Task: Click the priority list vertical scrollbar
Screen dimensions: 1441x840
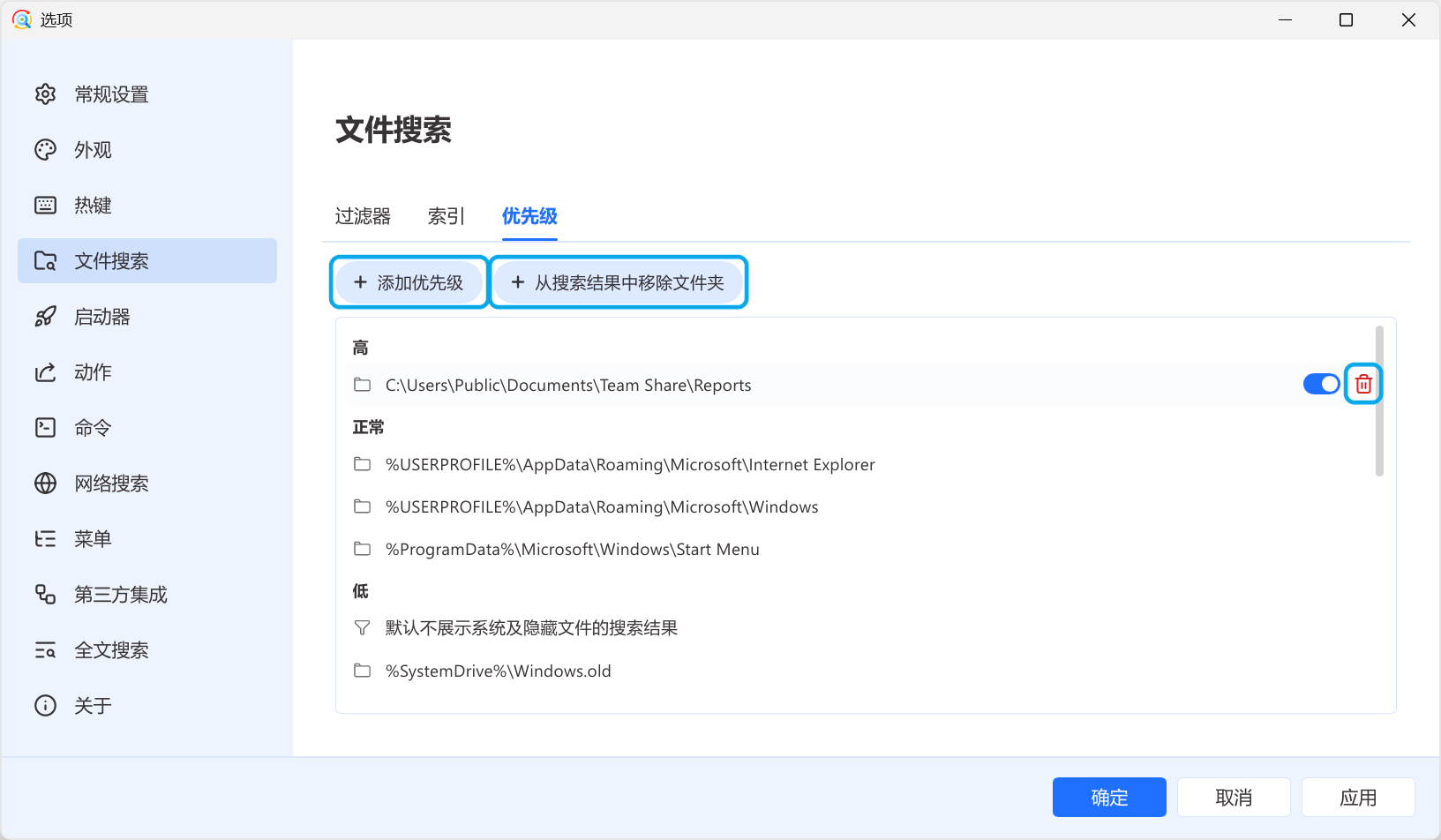Action: pos(1379,401)
